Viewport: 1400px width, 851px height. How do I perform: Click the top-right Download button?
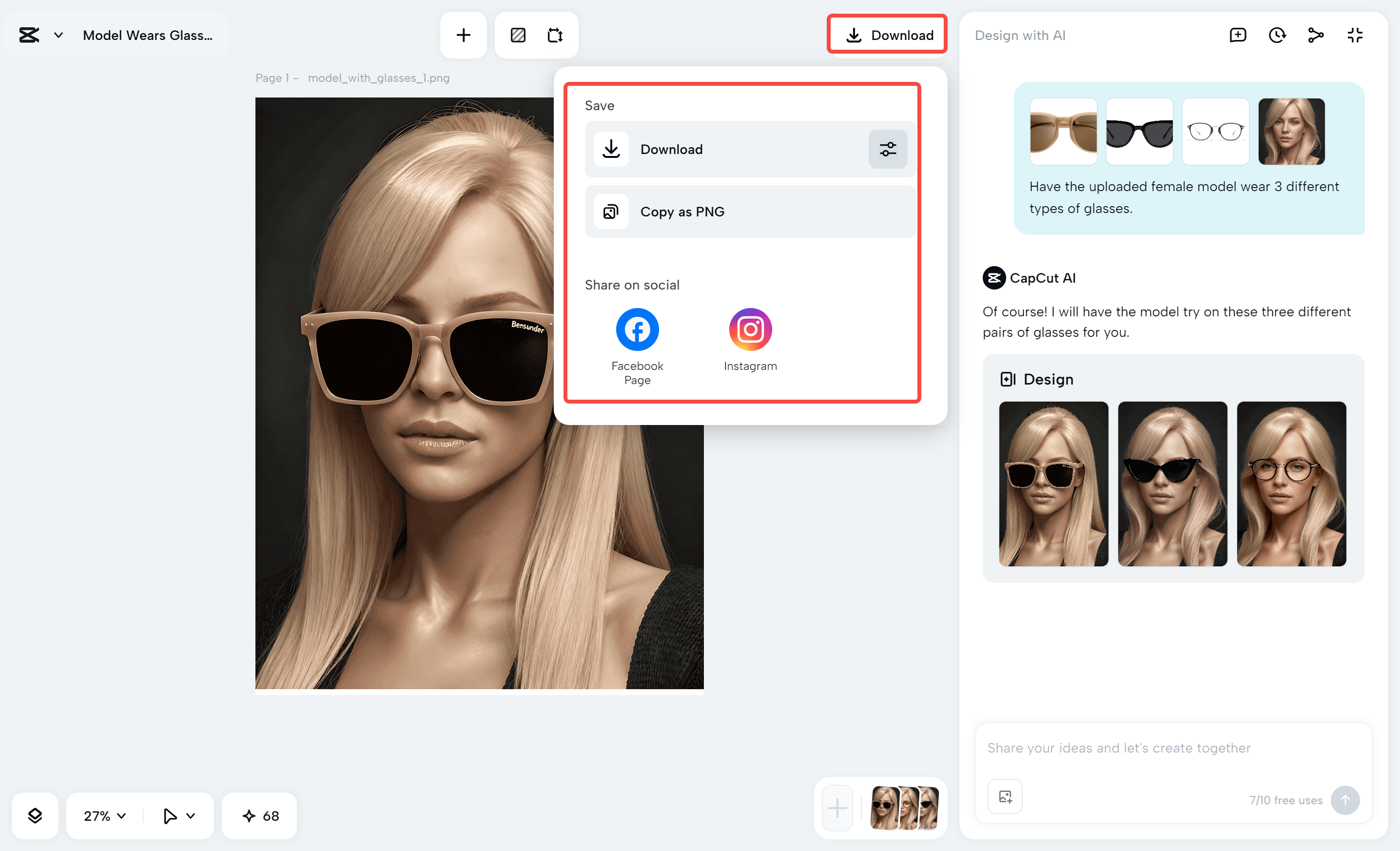click(888, 35)
